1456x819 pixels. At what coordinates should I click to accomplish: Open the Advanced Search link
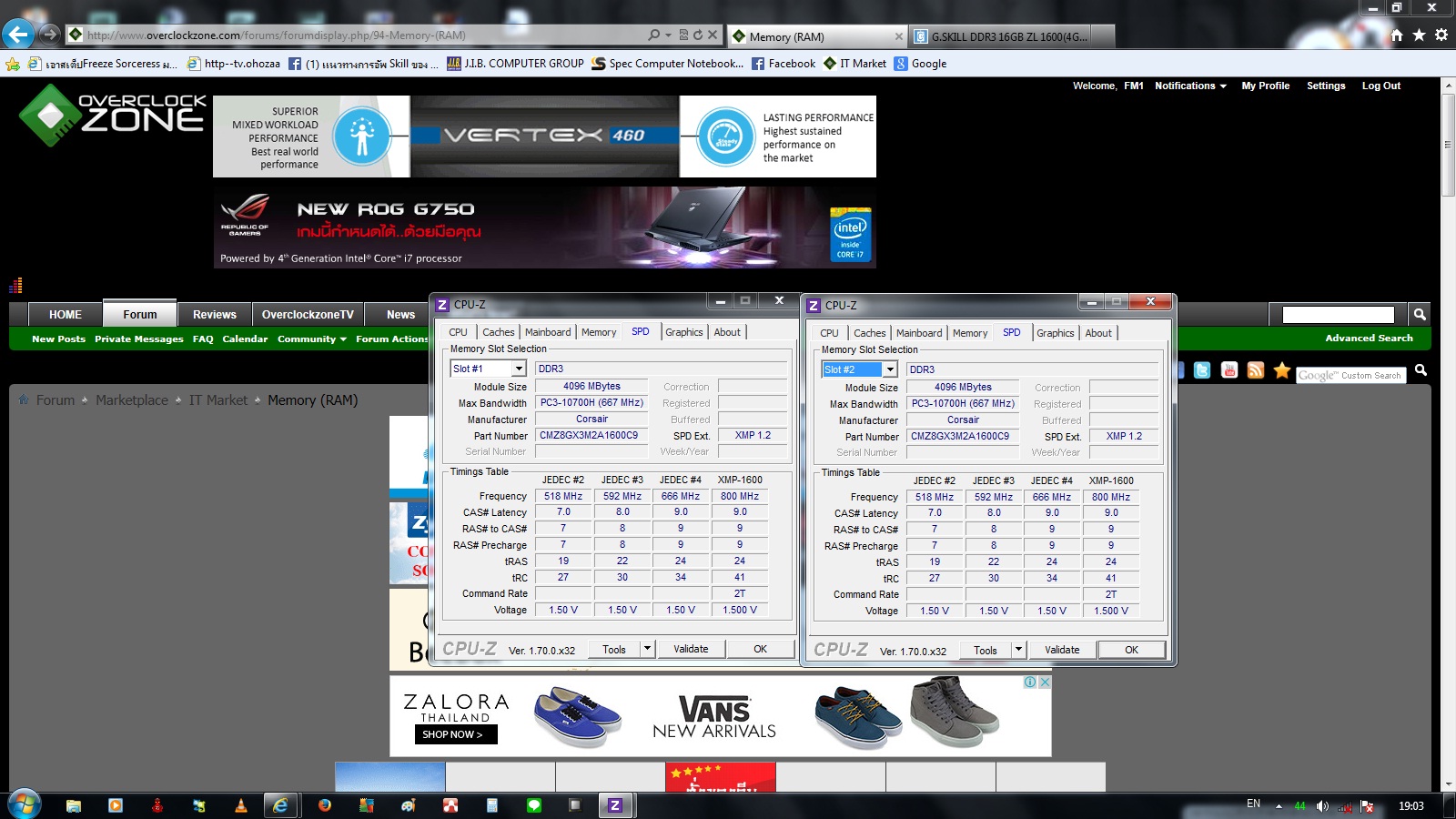(1369, 339)
